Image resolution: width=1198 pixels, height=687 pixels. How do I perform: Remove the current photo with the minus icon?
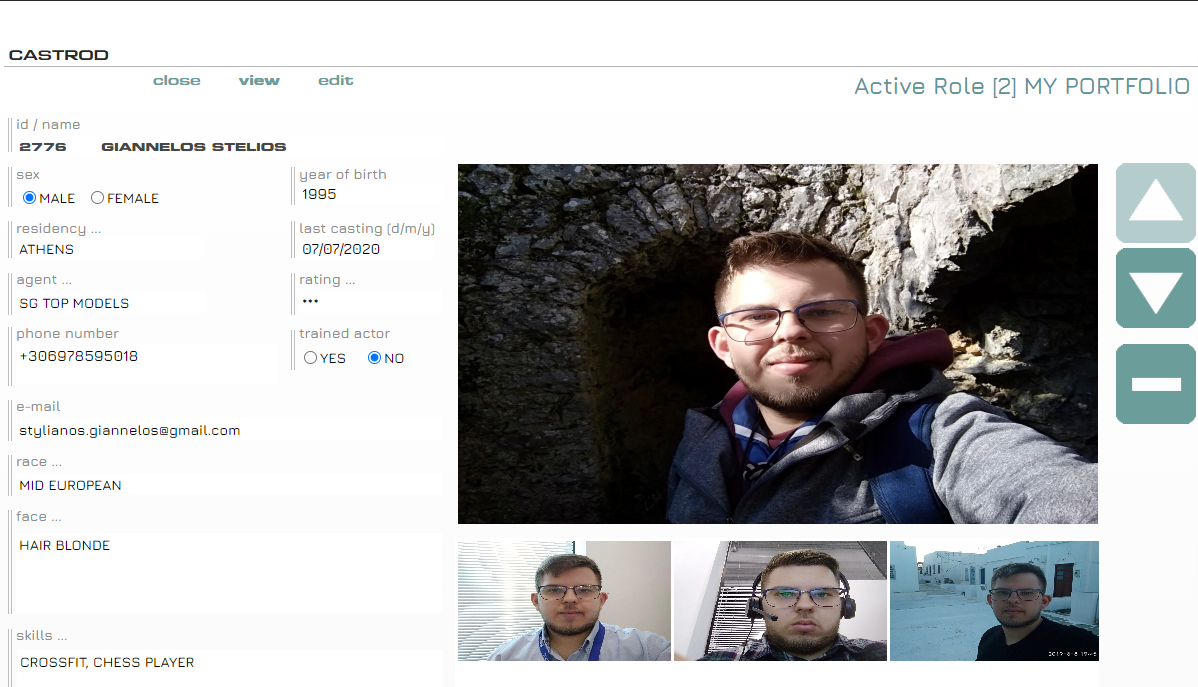tap(1155, 383)
